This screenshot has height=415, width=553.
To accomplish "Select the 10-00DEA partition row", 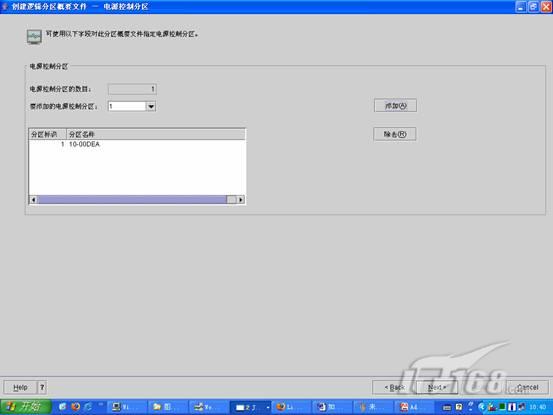I will tap(137, 144).
